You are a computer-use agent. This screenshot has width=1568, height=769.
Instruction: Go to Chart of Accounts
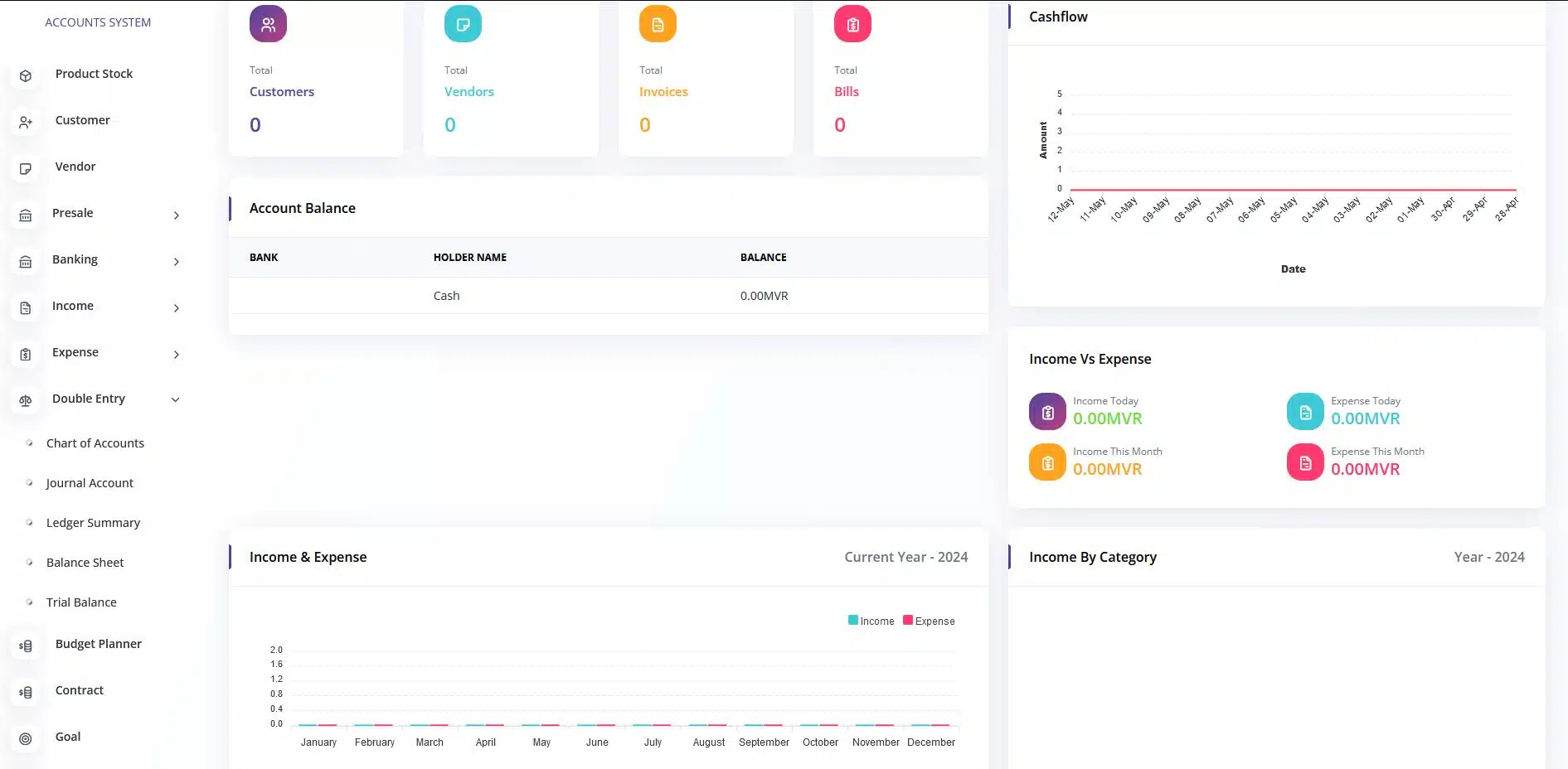95,443
